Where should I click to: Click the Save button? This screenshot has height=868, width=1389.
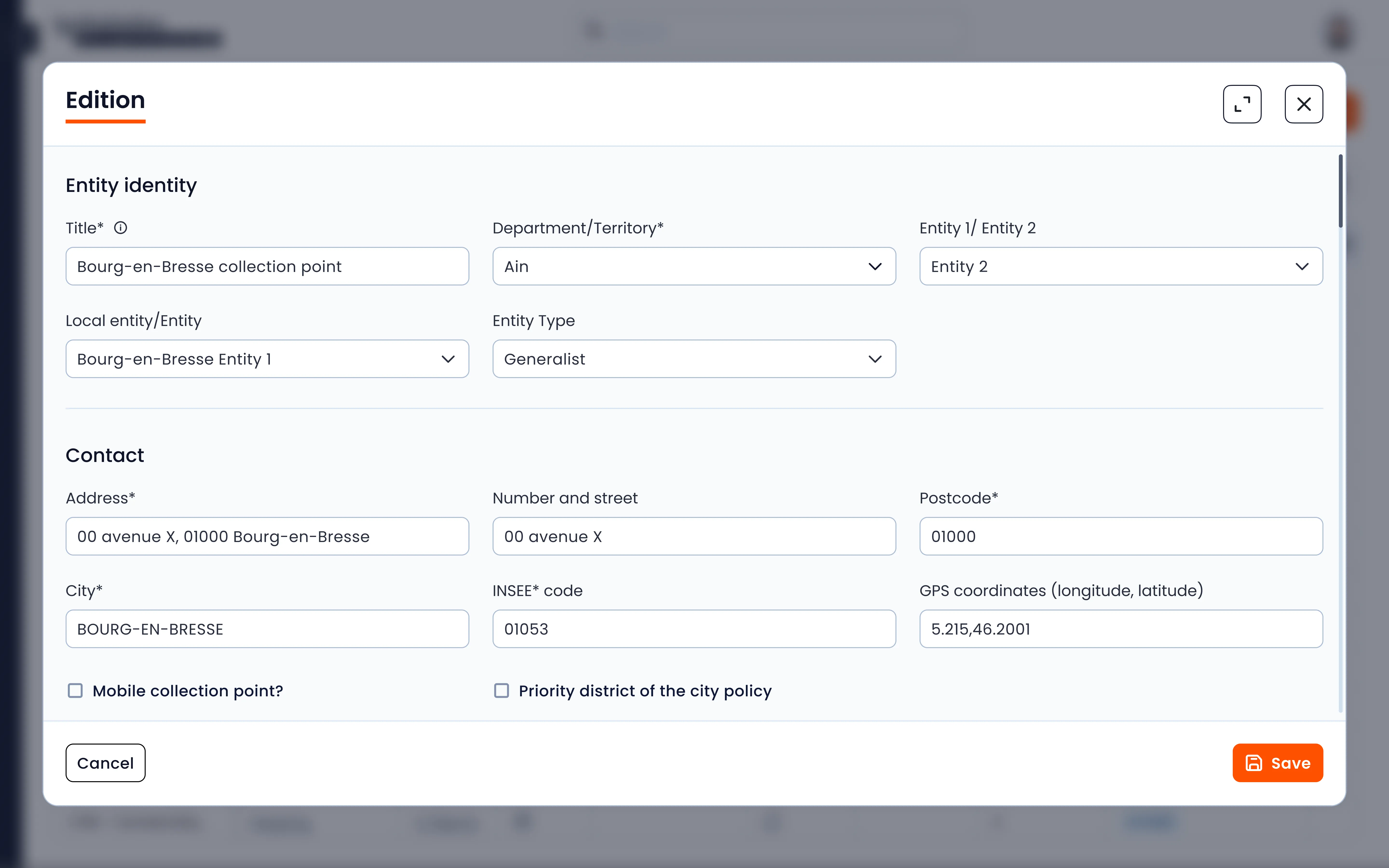pos(1277,763)
